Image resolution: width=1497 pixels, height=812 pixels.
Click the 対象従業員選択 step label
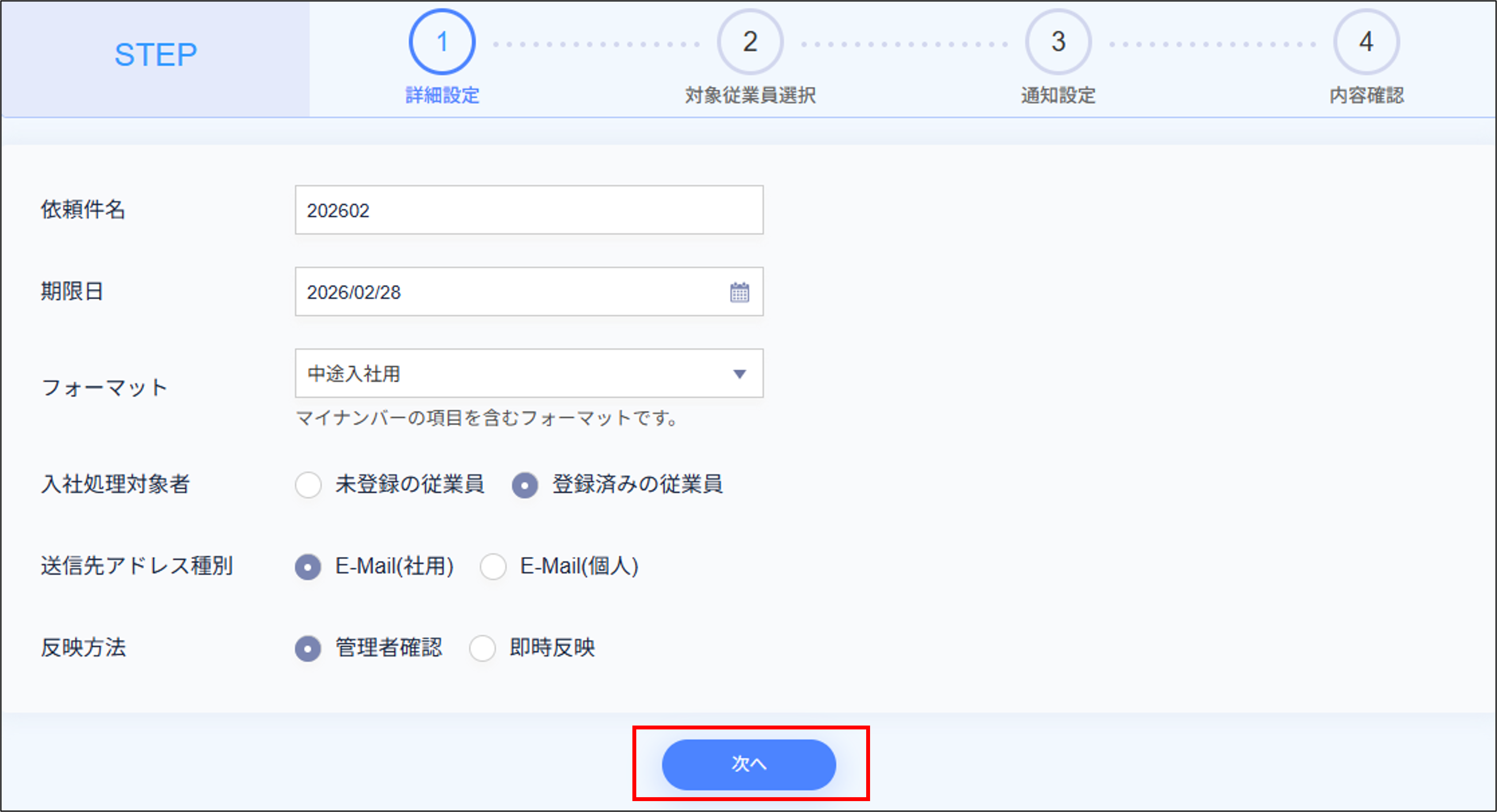point(750,96)
